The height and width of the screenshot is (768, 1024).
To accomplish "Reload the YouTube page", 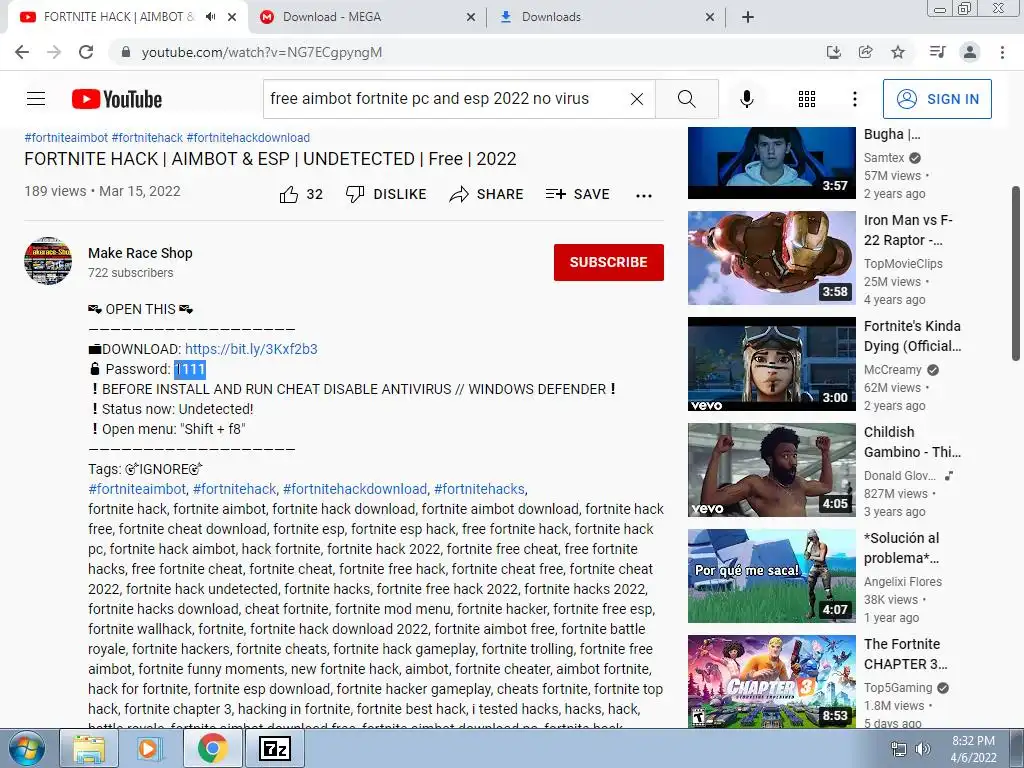I will coord(86,52).
